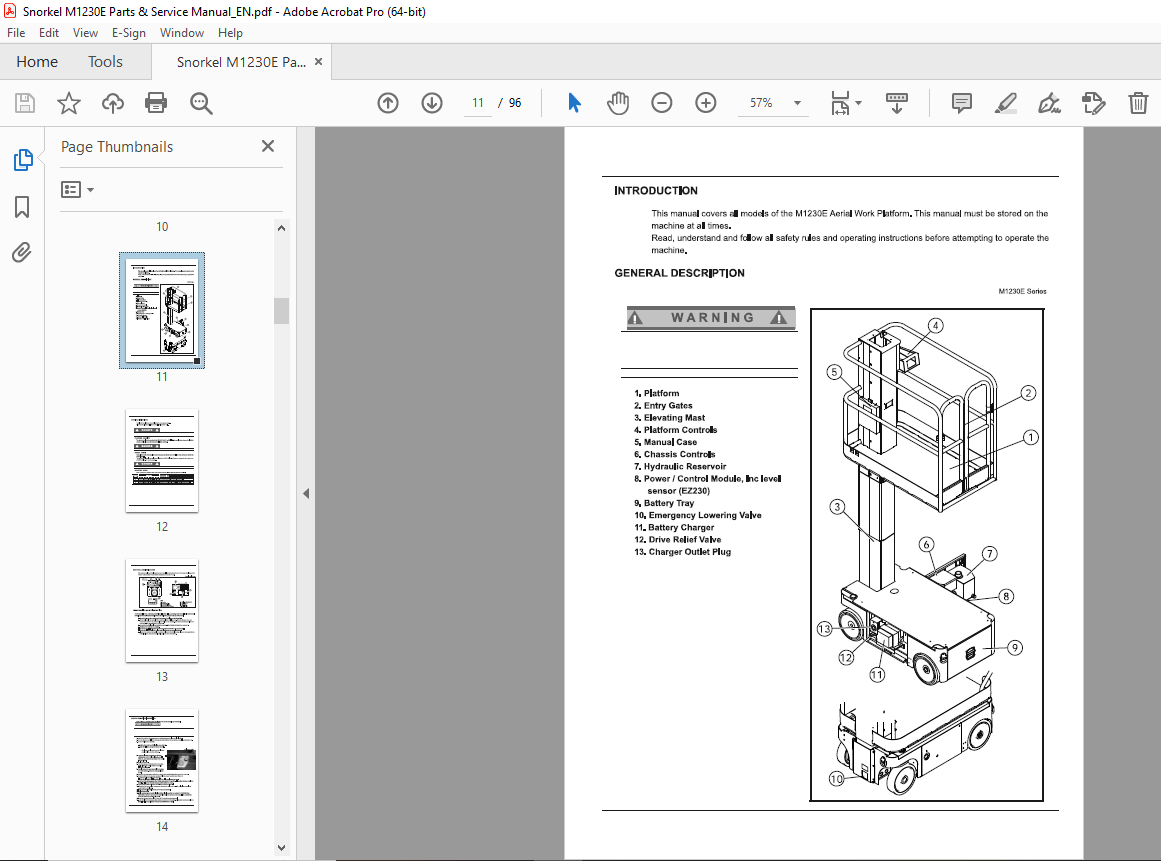Select the Snorkel M1230E document tab
Image resolution: width=1161 pixels, height=861 pixels.
click(241, 62)
